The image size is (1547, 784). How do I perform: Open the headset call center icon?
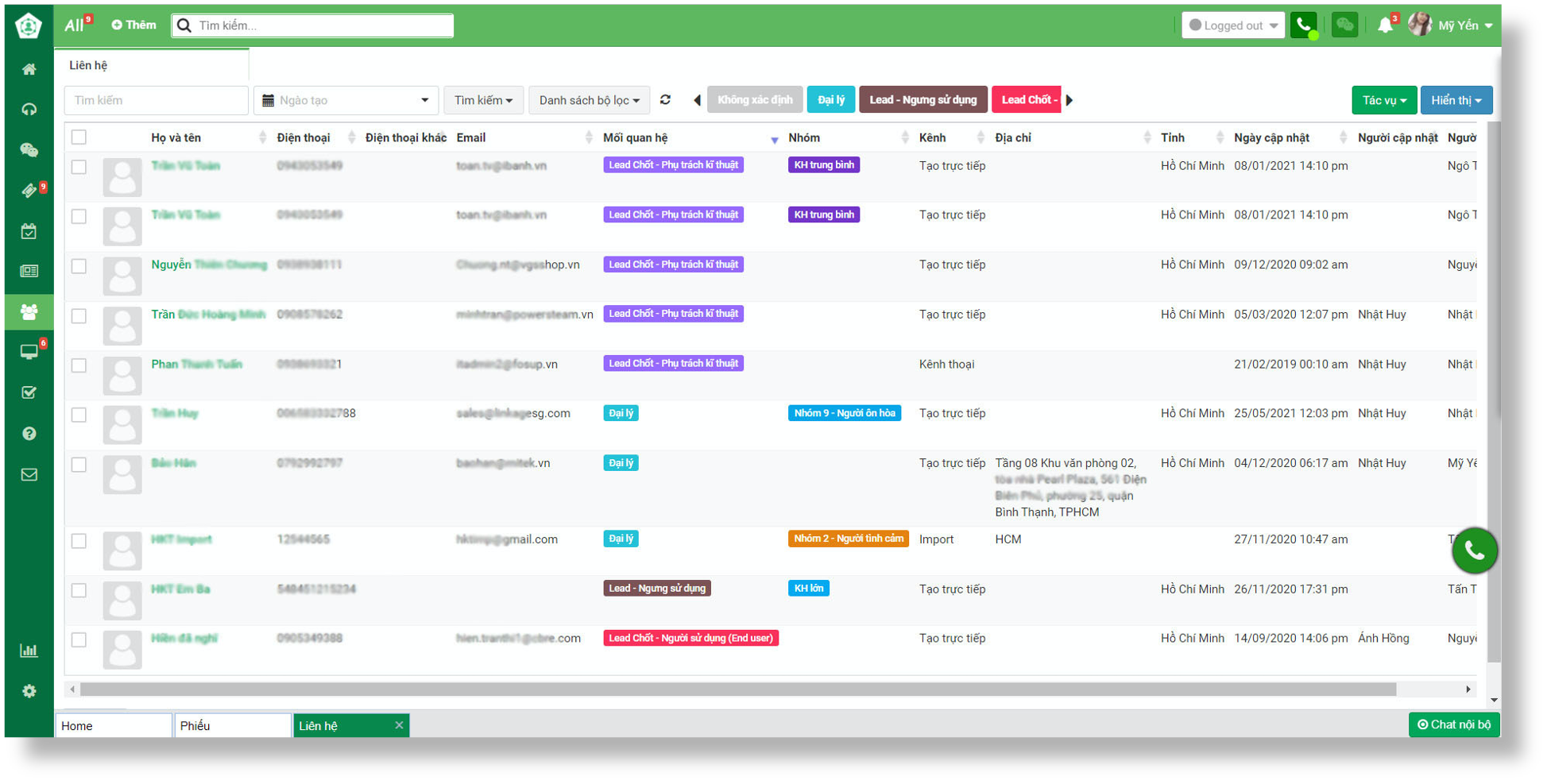[29, 110]
